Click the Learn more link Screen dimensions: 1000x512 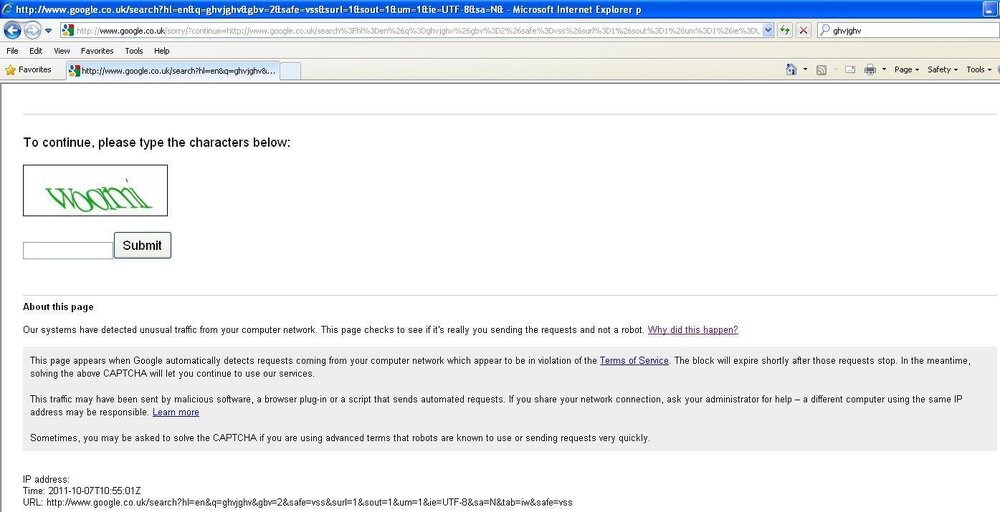(x=175, y=413)
